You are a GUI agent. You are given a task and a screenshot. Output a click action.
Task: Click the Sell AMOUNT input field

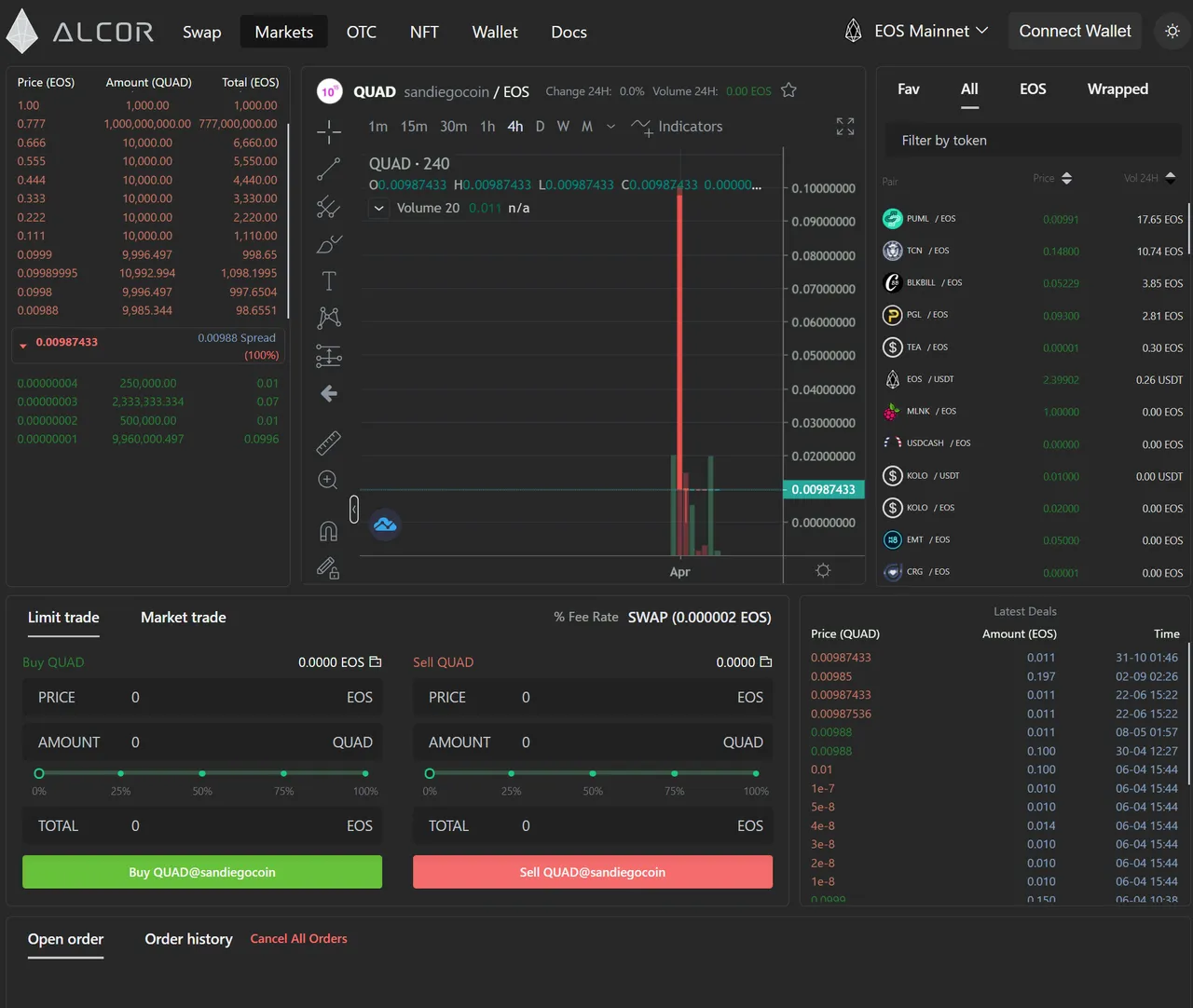pyautogui.click(x=593, y=742)
